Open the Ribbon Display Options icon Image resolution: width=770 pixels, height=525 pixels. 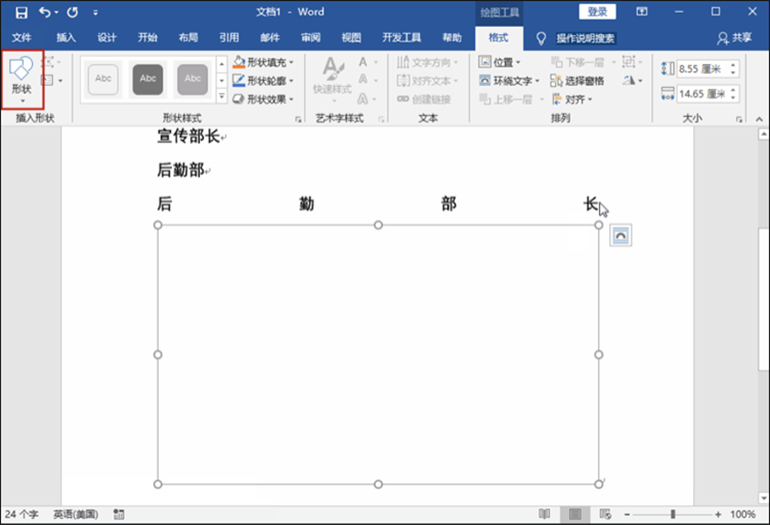pos(642,12)
